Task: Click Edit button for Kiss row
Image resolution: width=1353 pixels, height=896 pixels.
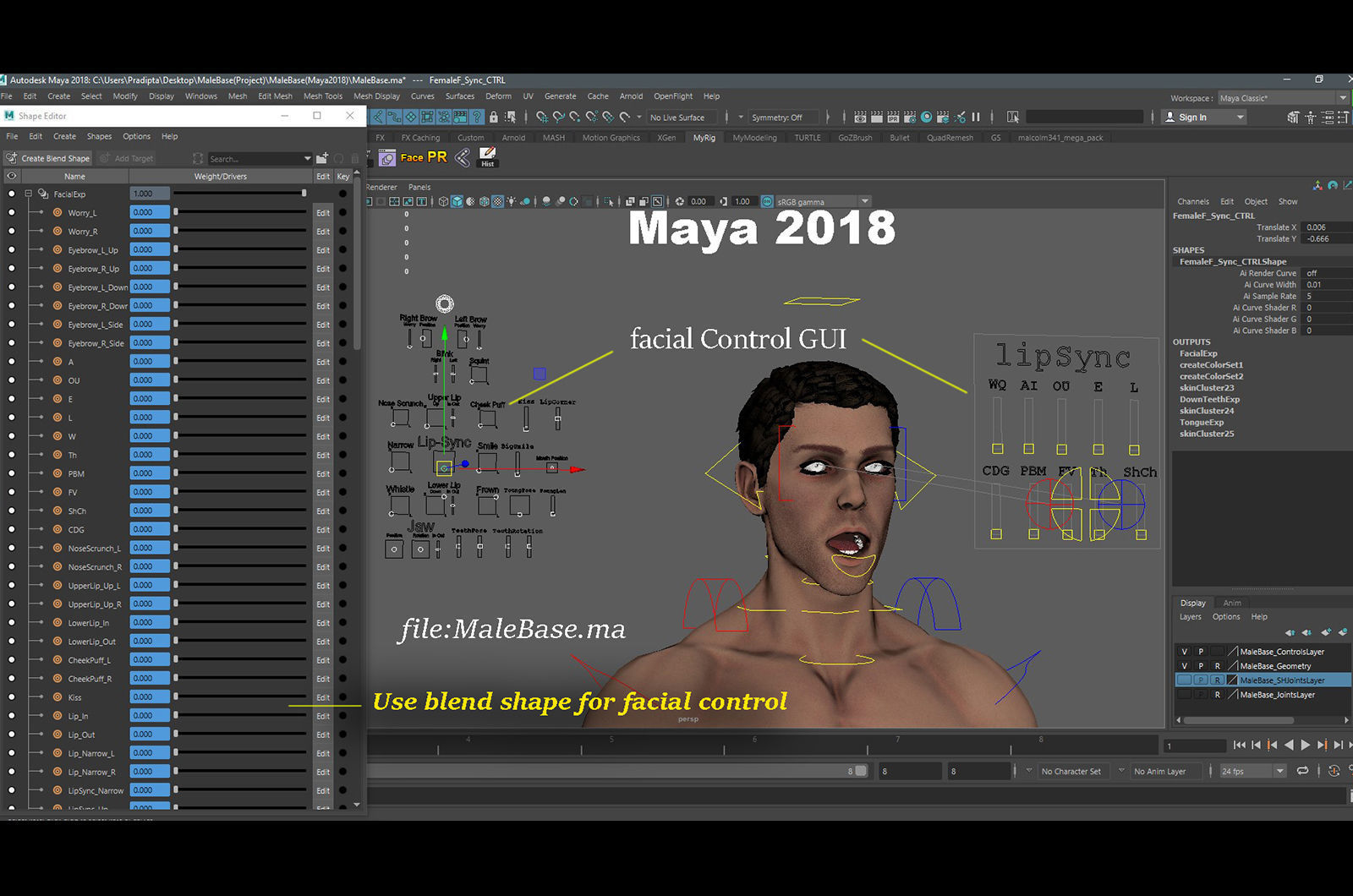Action: point(323,697)
